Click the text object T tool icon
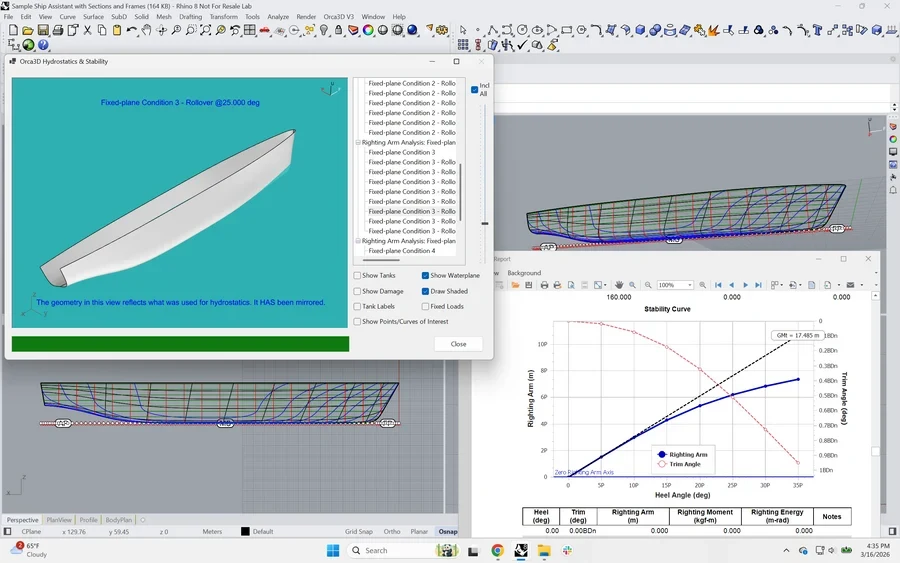This screenshot has height=563, width=900. click(817, 30)
